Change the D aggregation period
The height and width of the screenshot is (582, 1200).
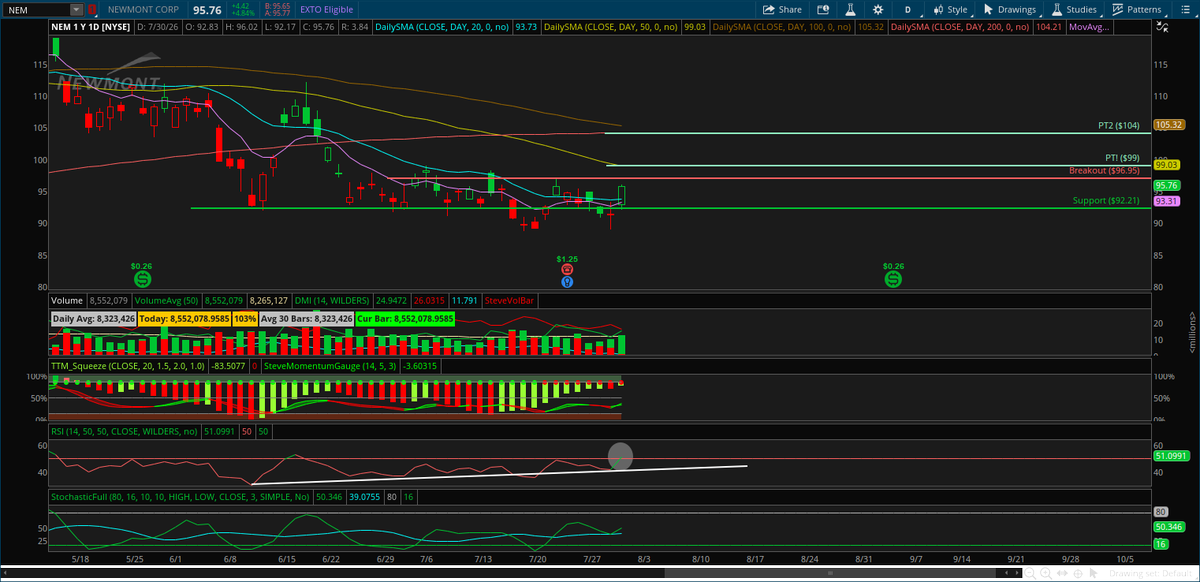pyautogui.click(x=908, y=9)
